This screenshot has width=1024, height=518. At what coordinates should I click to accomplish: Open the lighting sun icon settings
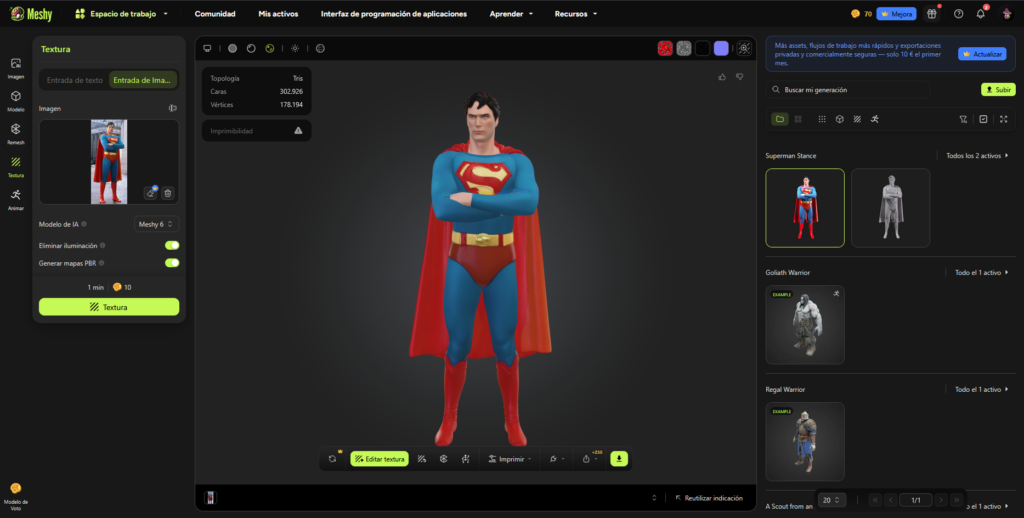click(295, 48)
